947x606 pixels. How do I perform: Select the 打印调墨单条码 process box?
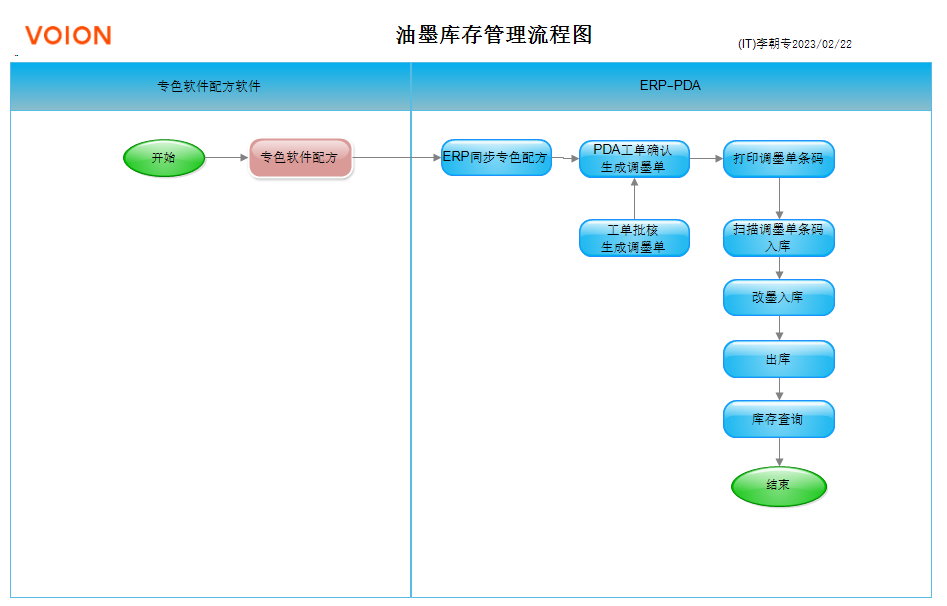pyautogui.click(x=778, y=159)
